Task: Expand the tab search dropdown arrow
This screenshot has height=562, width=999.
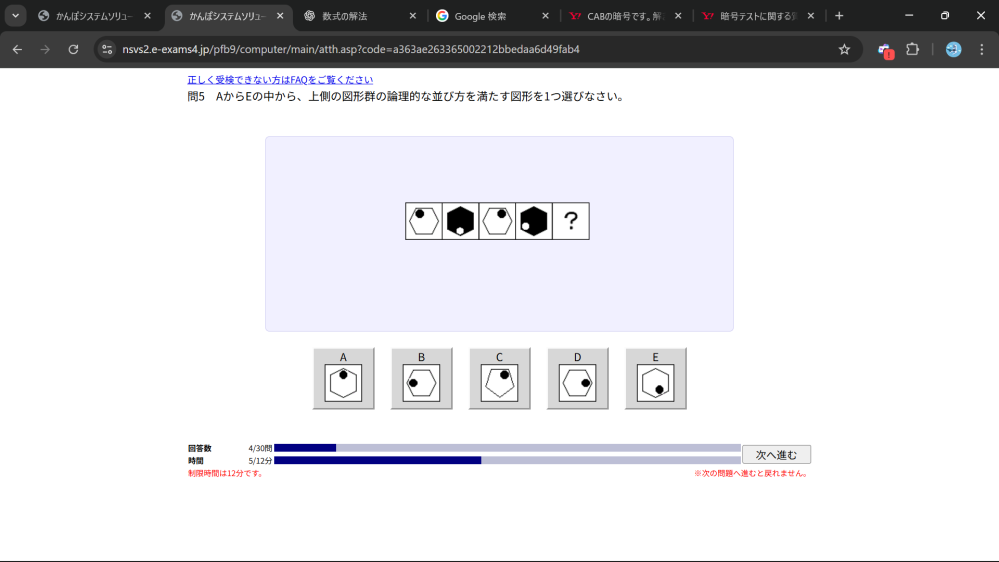Action: 15,16
